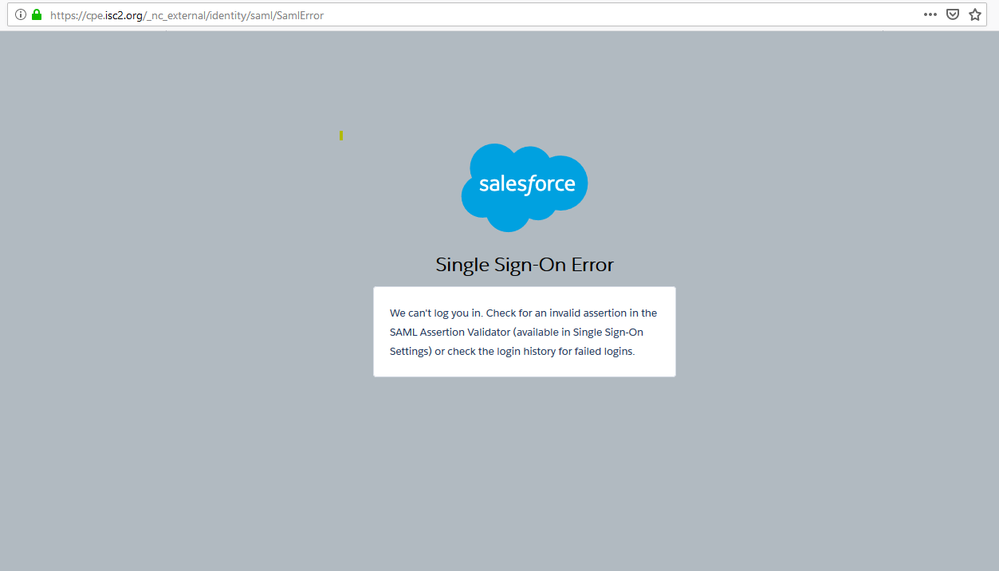This screenshot has width=999, height=571.
Task: Bookmark this page with the star icon
Action: [x=975, y=15]
